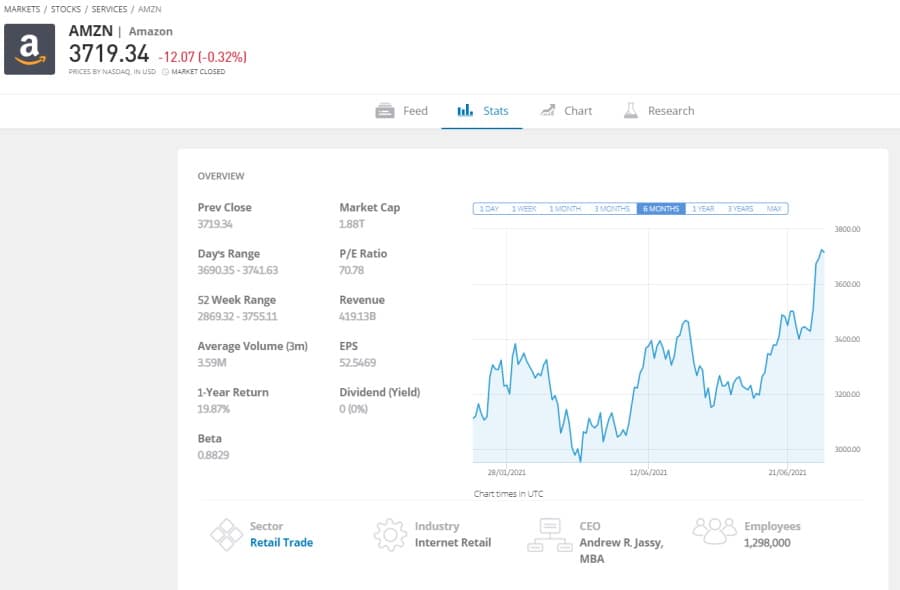Click the Industry gear icon
This screenshot has width=900, height=590.
click(x=390, y=534)
